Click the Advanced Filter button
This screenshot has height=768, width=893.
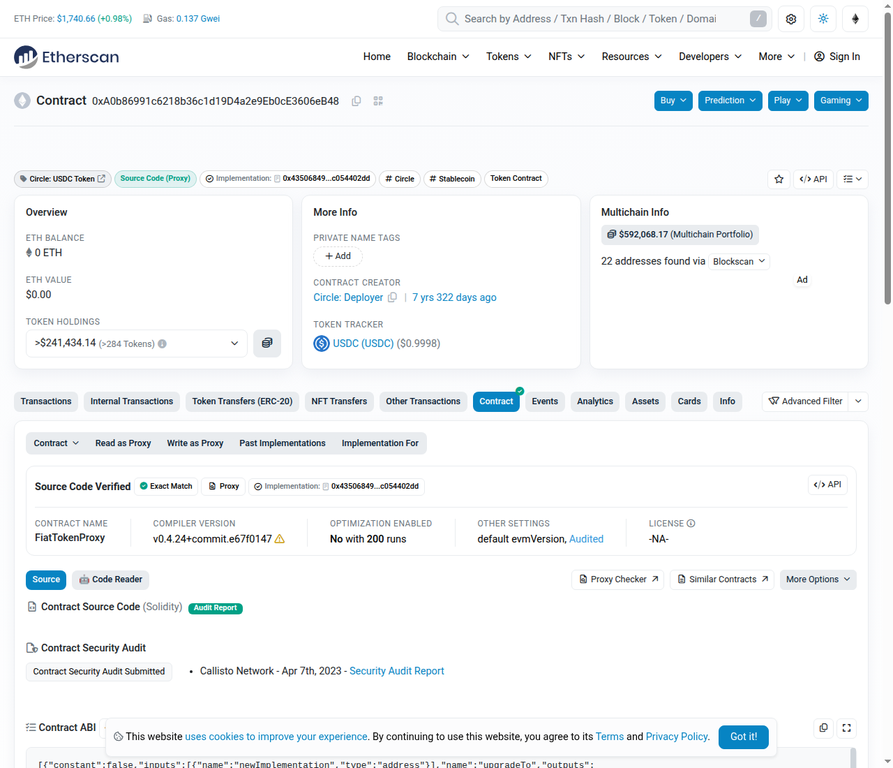(805, 401)
